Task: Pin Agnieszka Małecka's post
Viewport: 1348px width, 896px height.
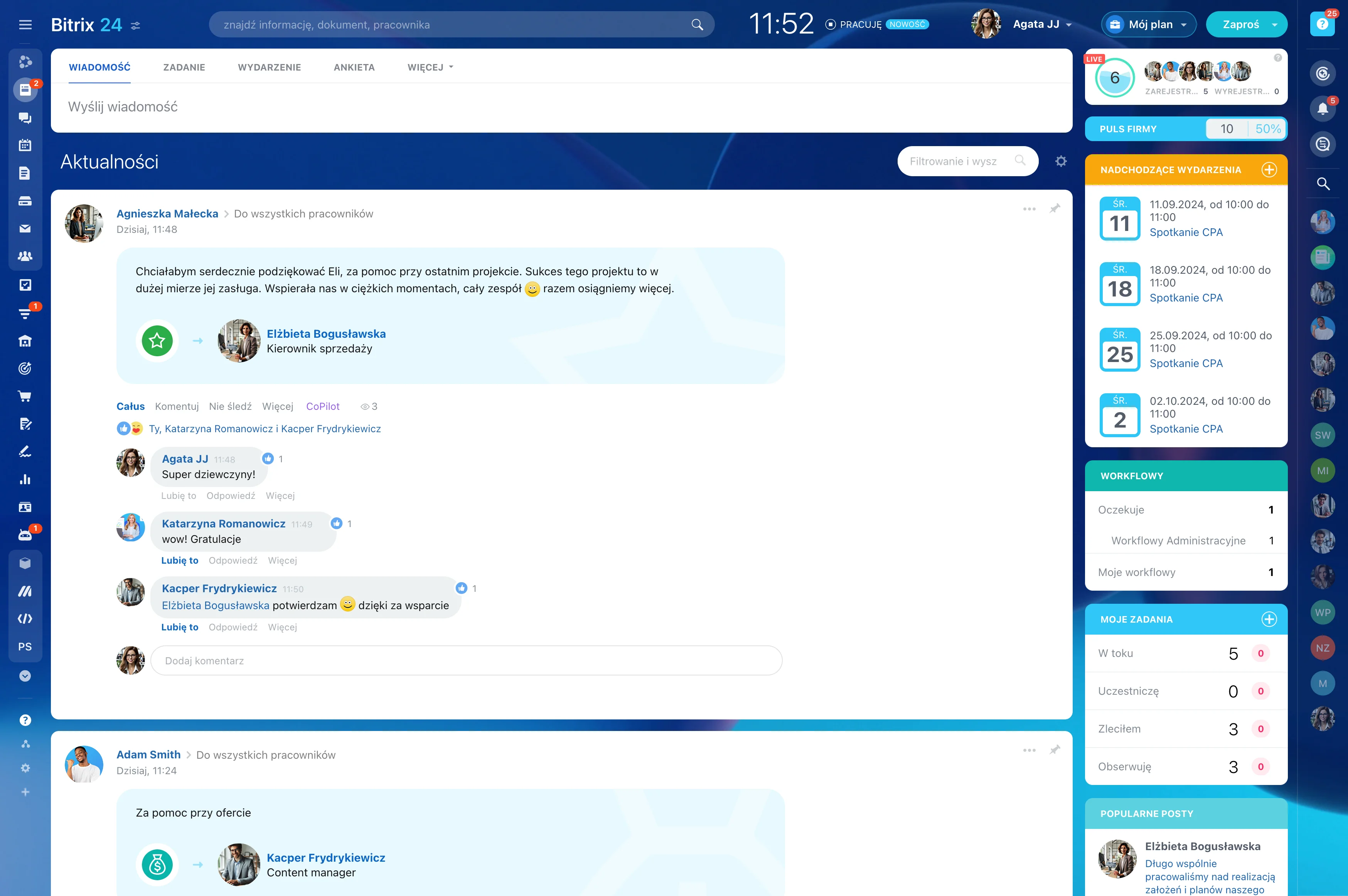Action: (x=1055, y=209)
